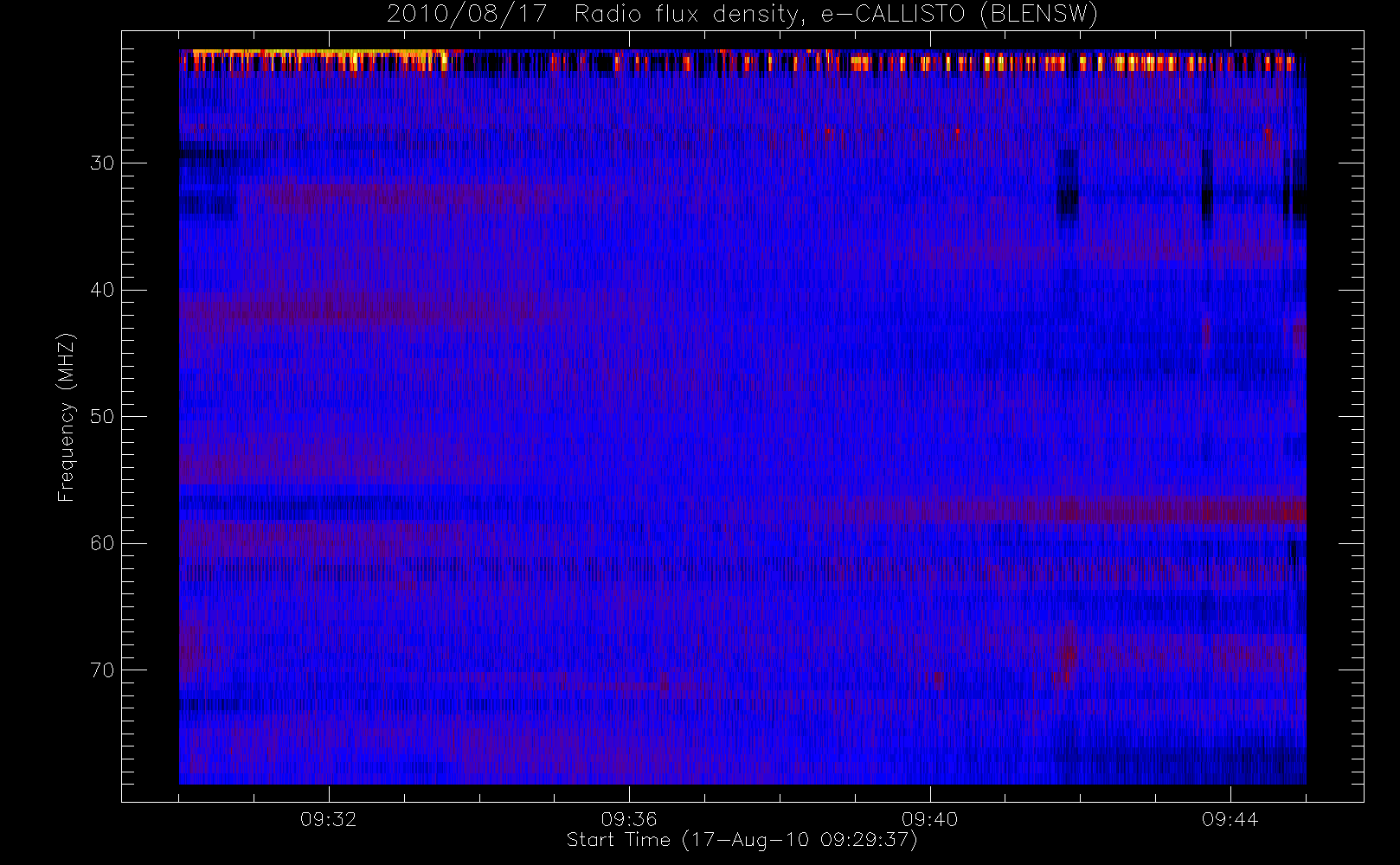Click the 09:40 time tick label
1400x865 pixels.
point(930,819)
